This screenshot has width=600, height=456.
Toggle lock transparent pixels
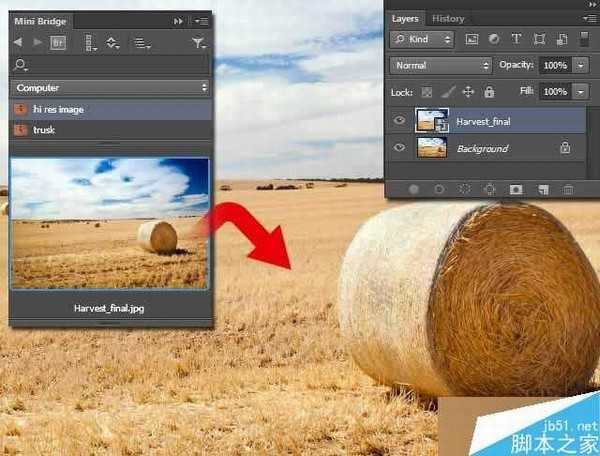(428, 91)
